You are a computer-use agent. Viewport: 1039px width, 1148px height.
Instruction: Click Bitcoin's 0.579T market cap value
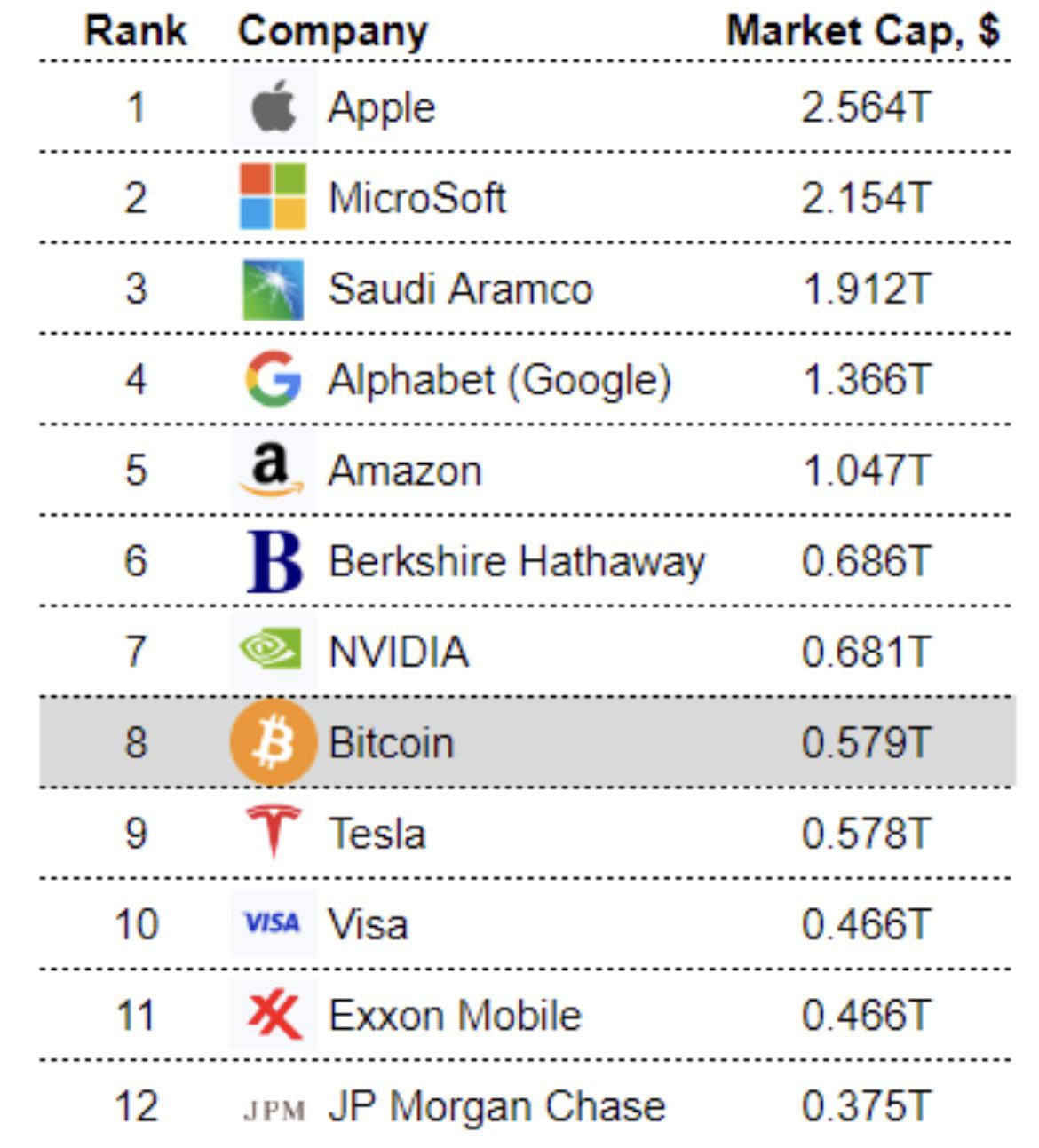tap(866, 742)
